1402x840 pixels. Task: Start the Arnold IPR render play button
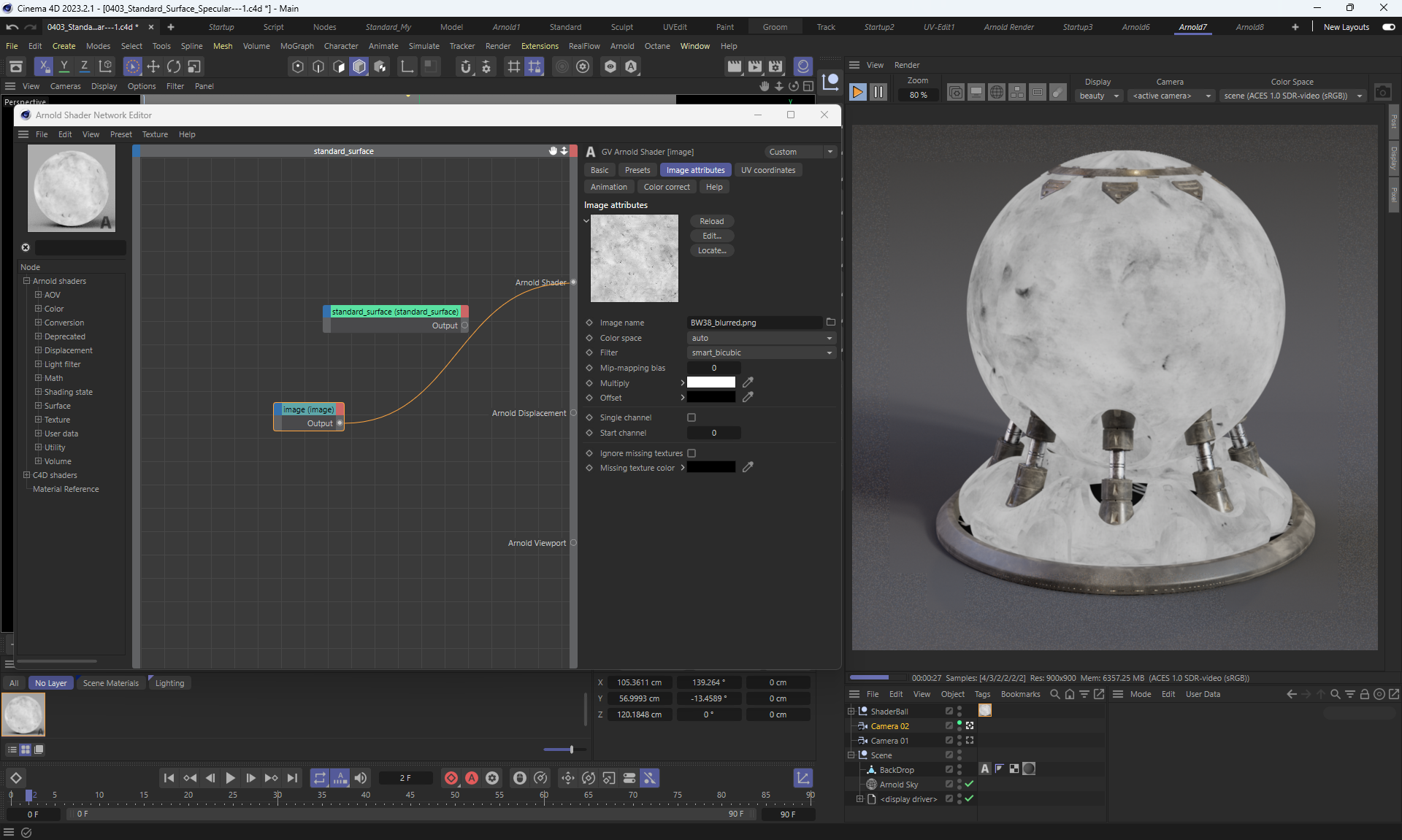pyautogui.click(x=858, y=93)
